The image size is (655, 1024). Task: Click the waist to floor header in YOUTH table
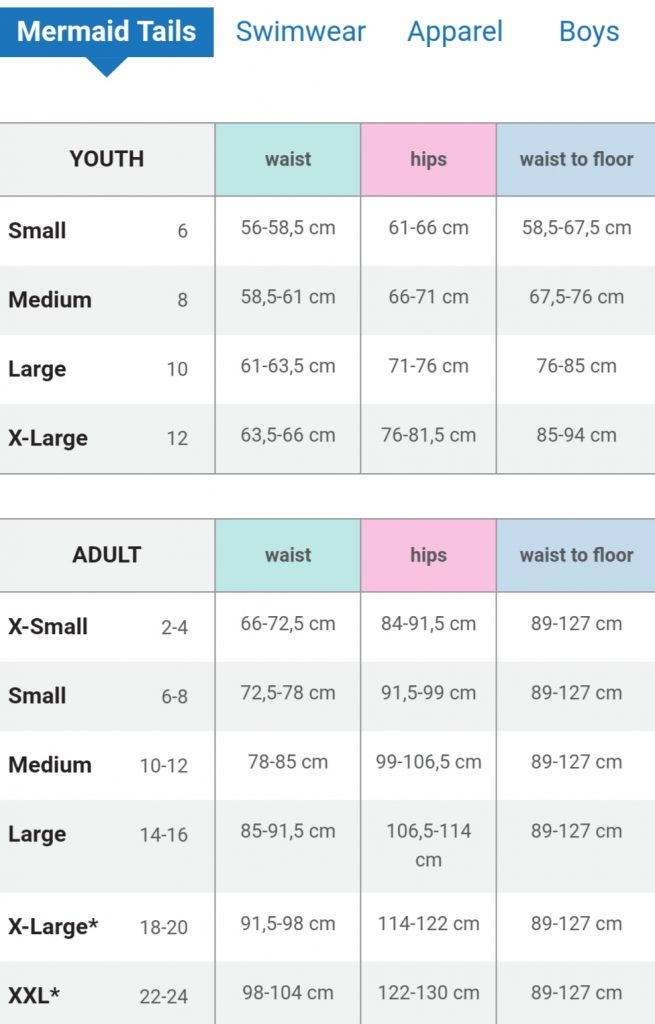click(x=576, y=158)
